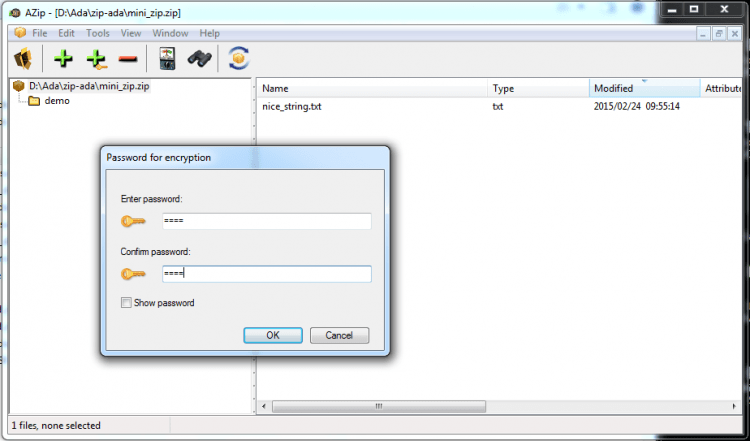Restore the inner archive child window
Screen dimensions: 750x441
point(718,33)
